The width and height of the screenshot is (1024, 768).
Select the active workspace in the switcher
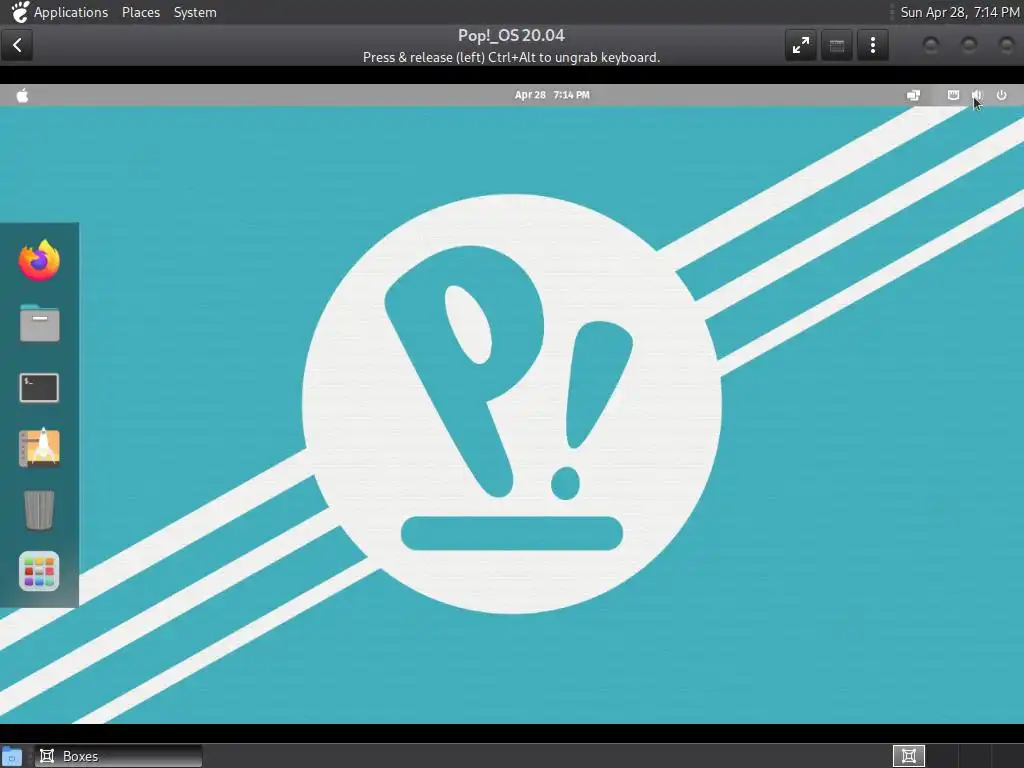tap(909, 756)
